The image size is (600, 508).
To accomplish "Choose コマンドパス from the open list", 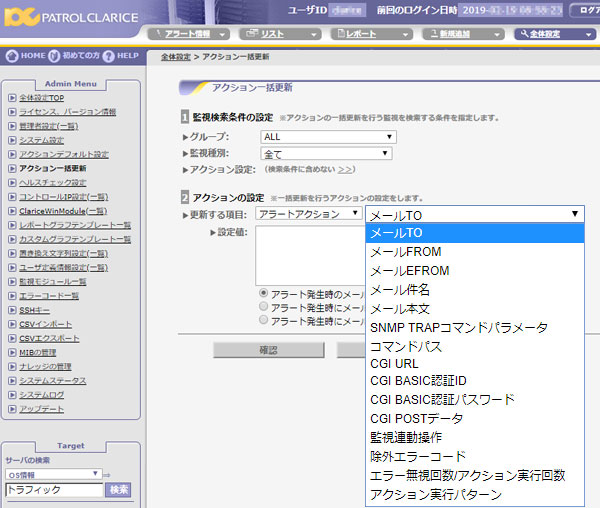I will coord(475,347).
